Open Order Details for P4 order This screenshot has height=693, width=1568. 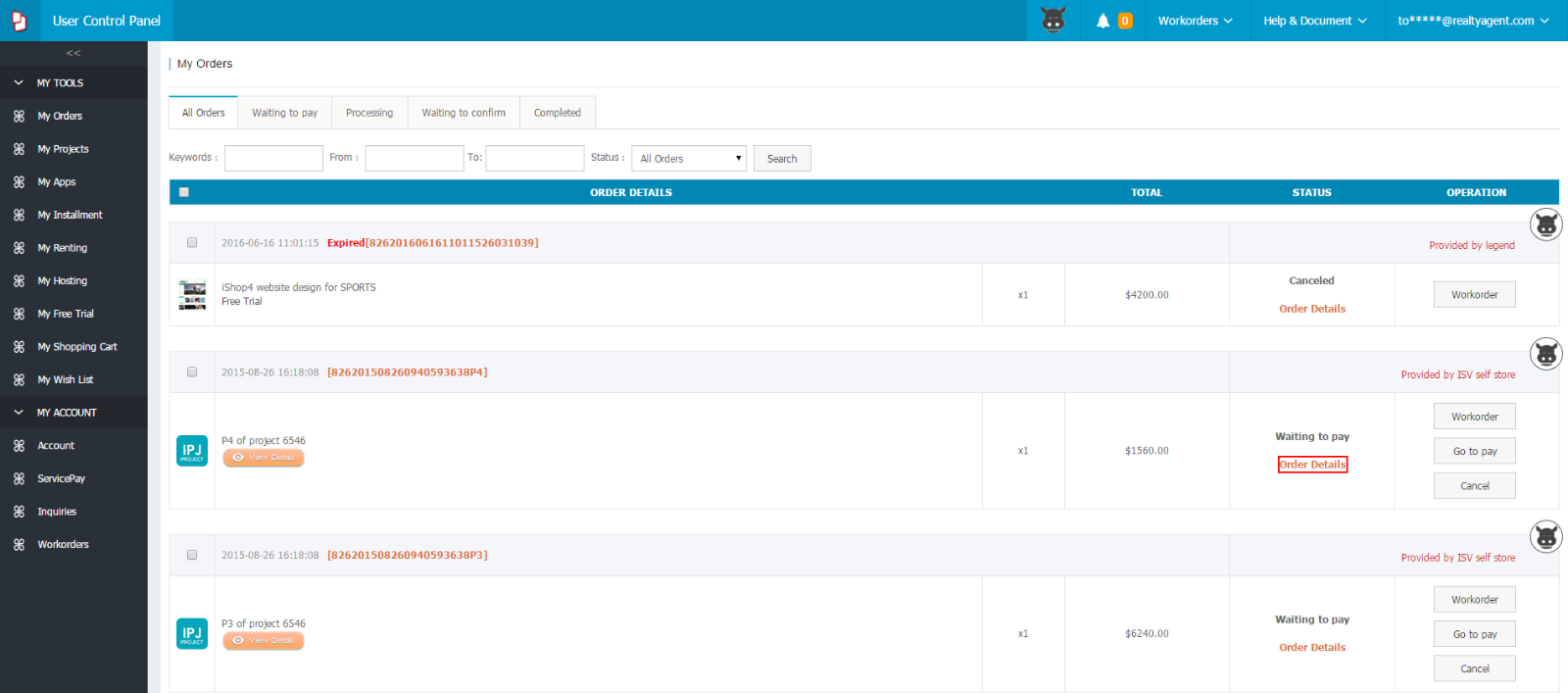tap(1312, 465)
